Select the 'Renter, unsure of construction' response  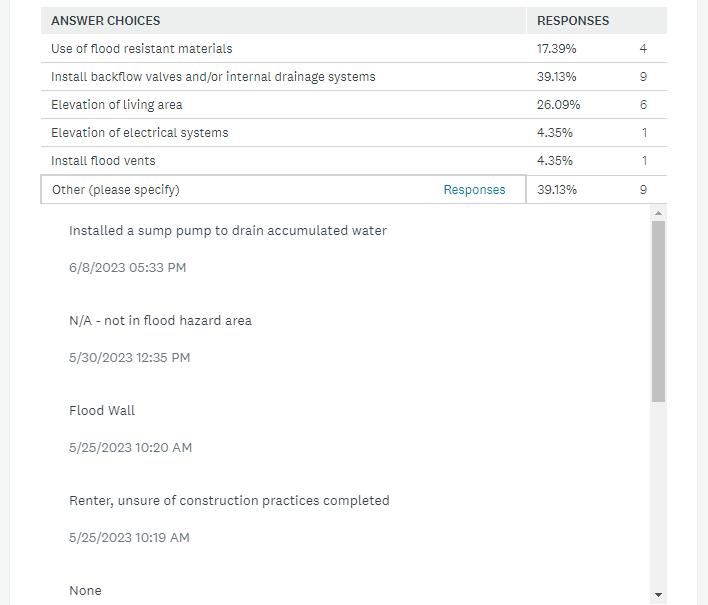point(229,501)
